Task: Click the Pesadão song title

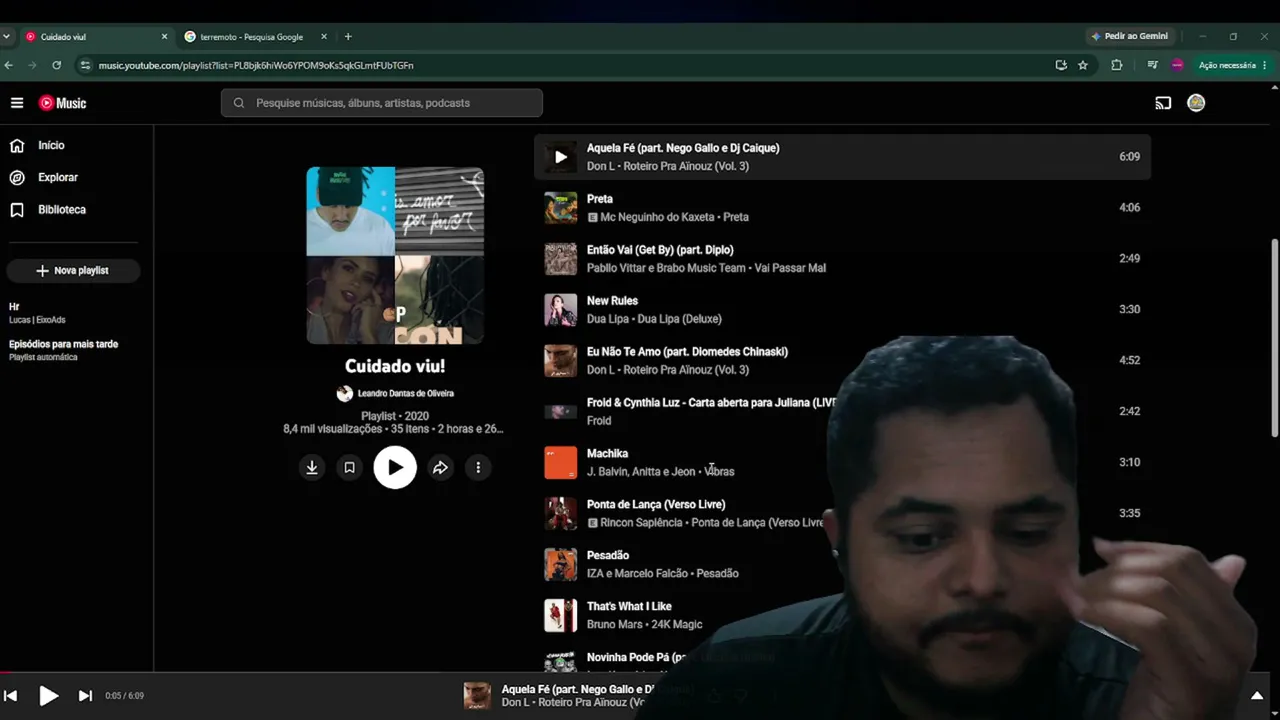Action: pyautogui.click(x=608, y=556)
